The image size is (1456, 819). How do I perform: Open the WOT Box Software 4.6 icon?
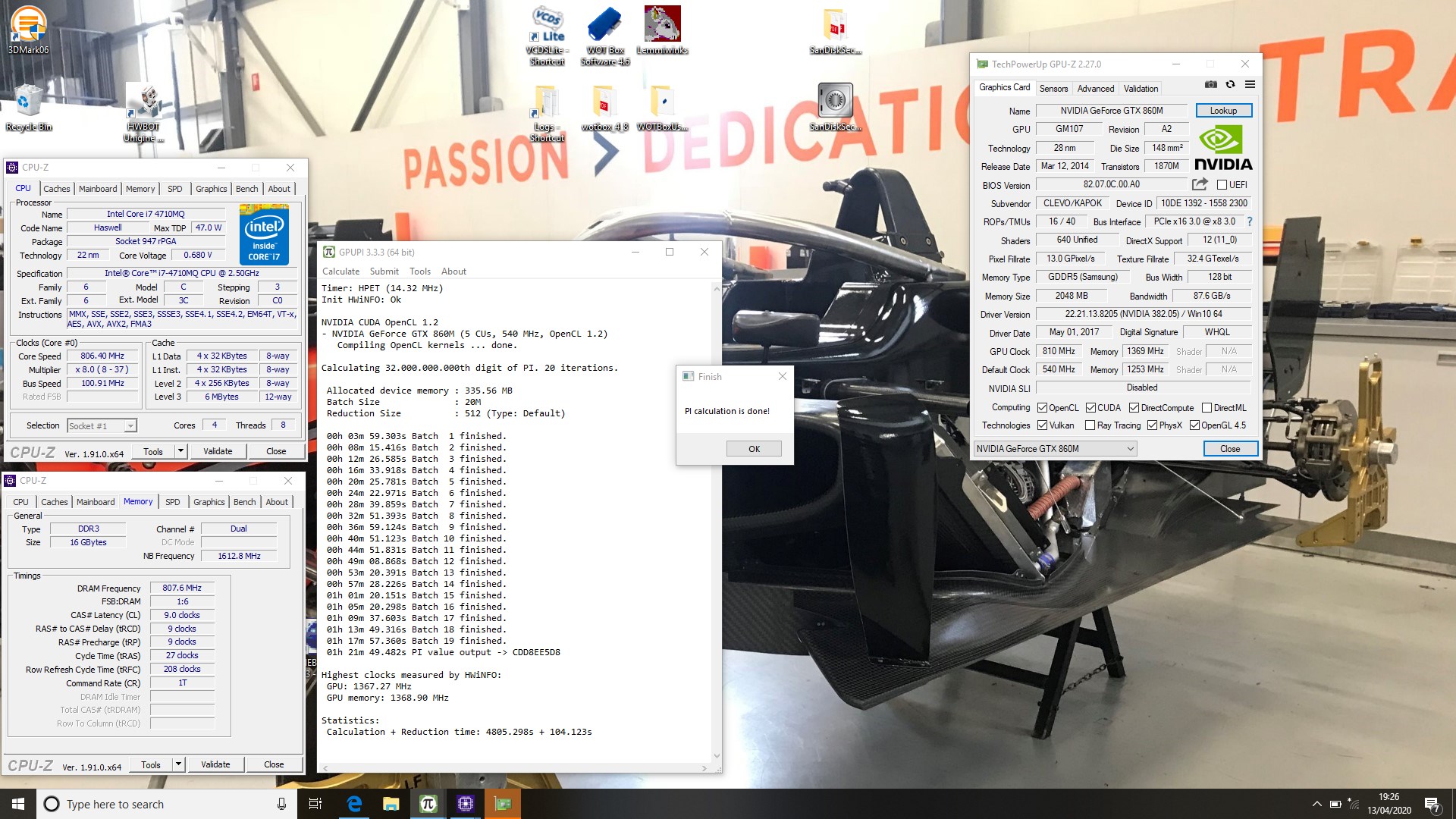tap(605, 34)
